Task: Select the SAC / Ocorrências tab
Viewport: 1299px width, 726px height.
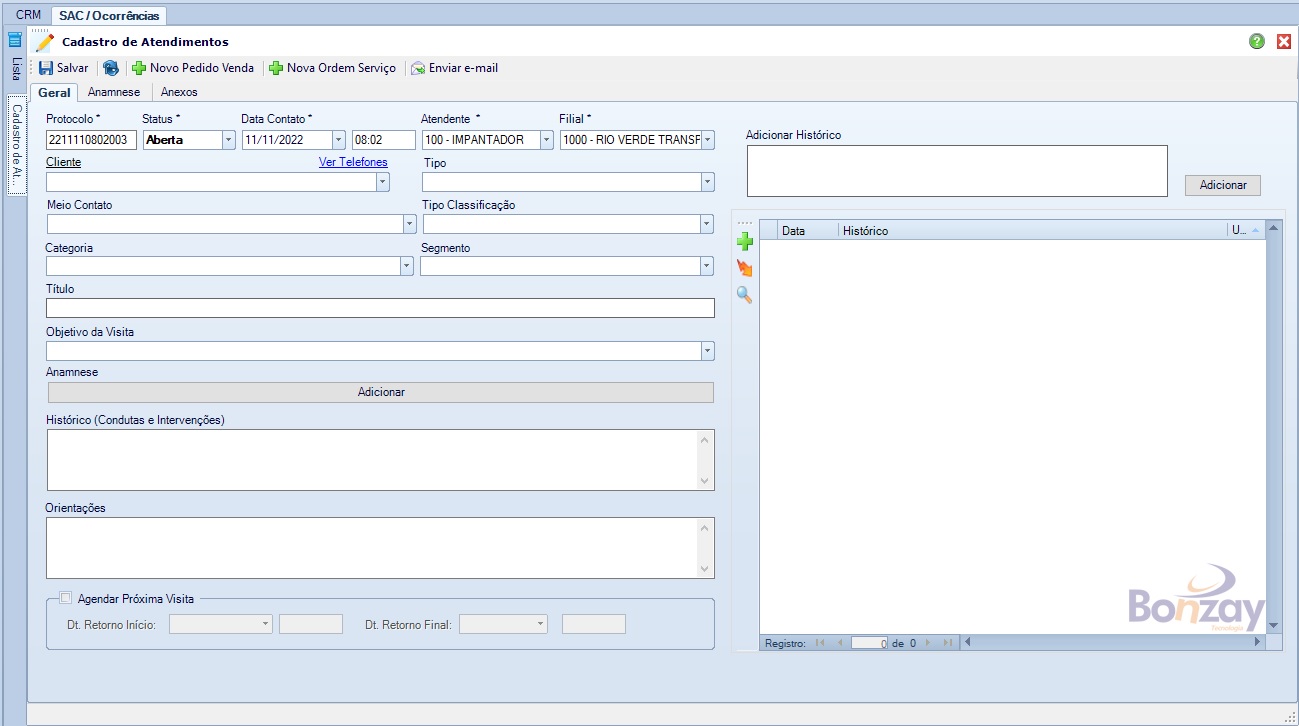Action: tap(109, 16)
